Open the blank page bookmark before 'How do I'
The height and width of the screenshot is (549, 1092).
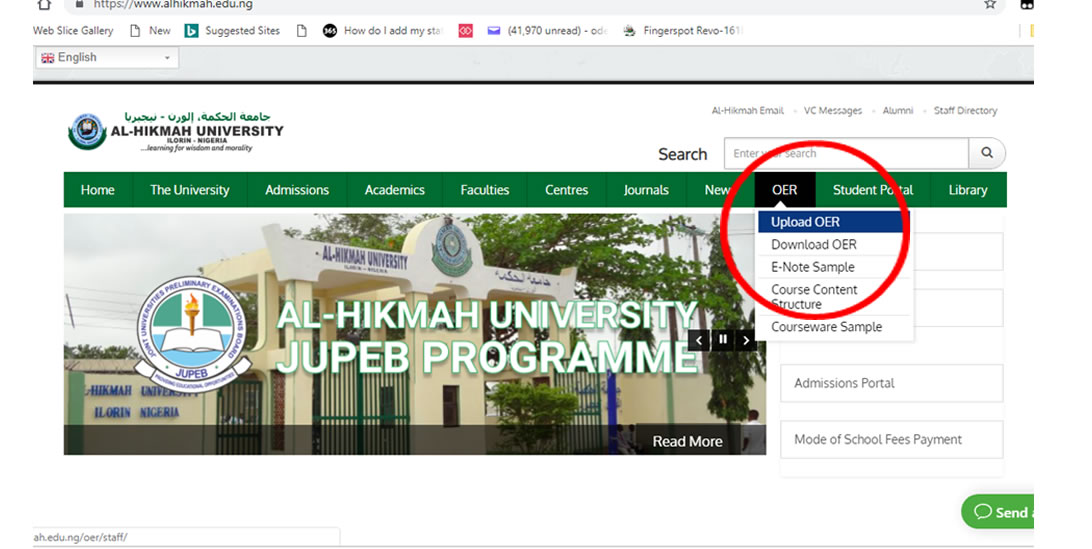click(302, 31)
